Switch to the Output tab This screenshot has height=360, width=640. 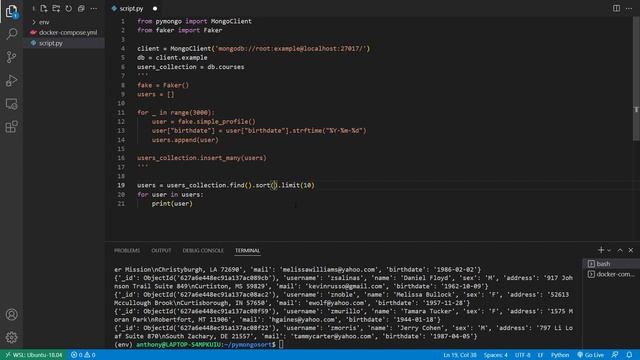[161, 250]
